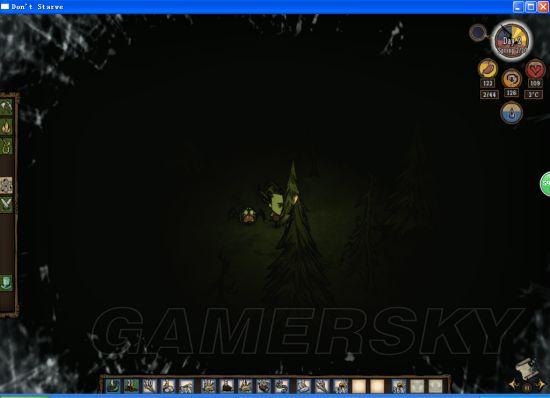Click the hunger stomach meter

(488, 68)
